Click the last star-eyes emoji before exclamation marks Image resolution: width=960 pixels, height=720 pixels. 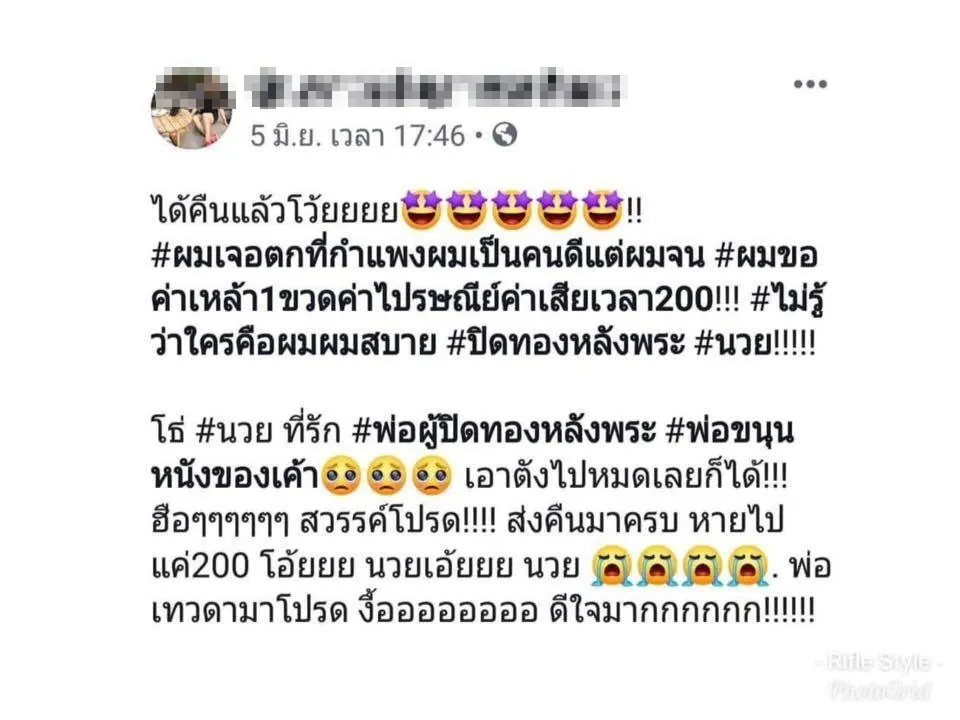(x=602, y=210)
